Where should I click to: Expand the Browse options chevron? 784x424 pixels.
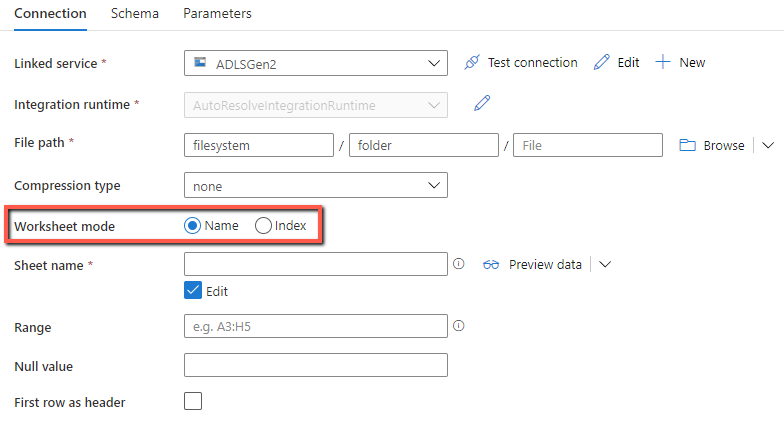pyautogui.click(x=768, y=145)
